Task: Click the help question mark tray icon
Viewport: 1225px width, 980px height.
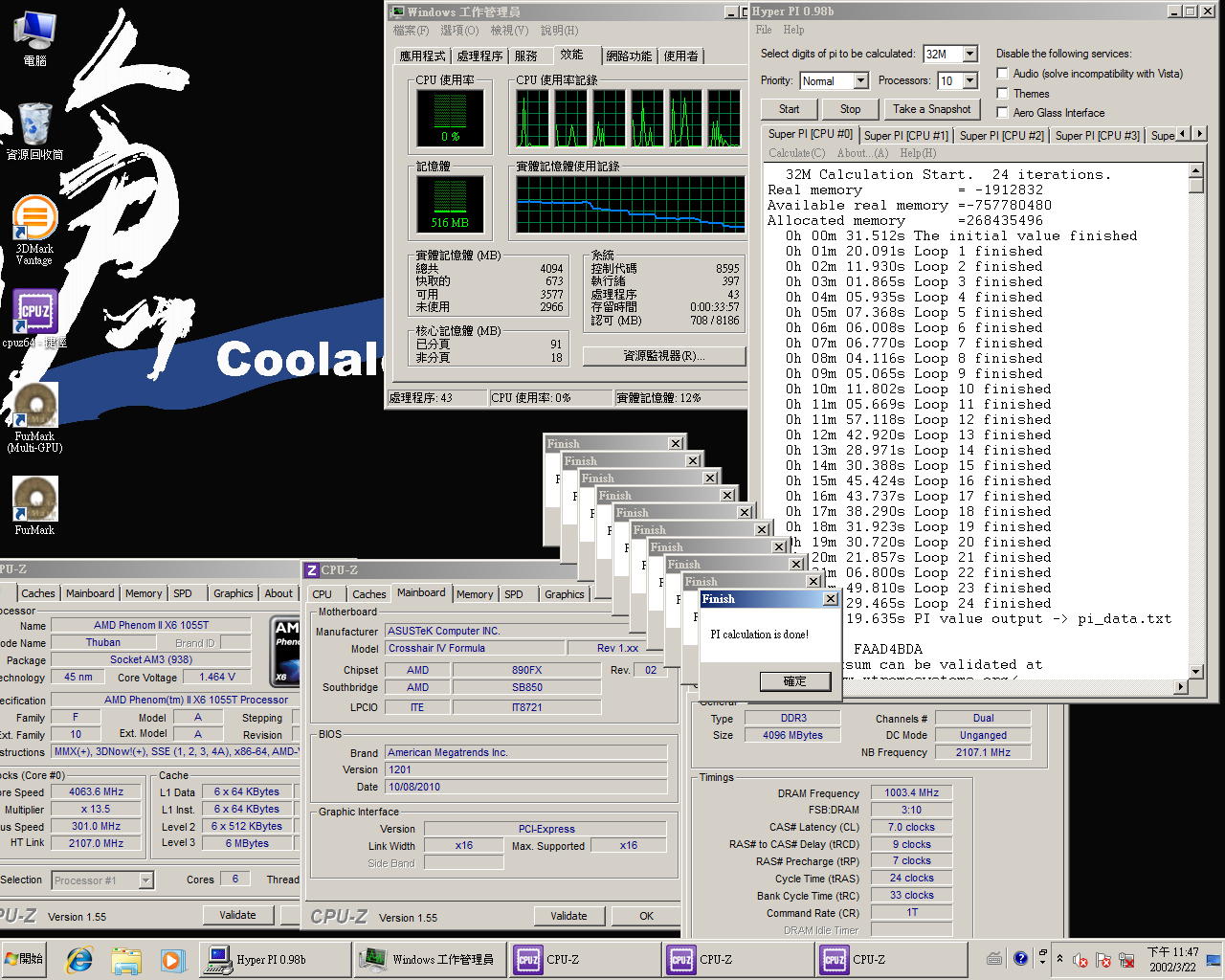Action: (x=1020, y=958)
